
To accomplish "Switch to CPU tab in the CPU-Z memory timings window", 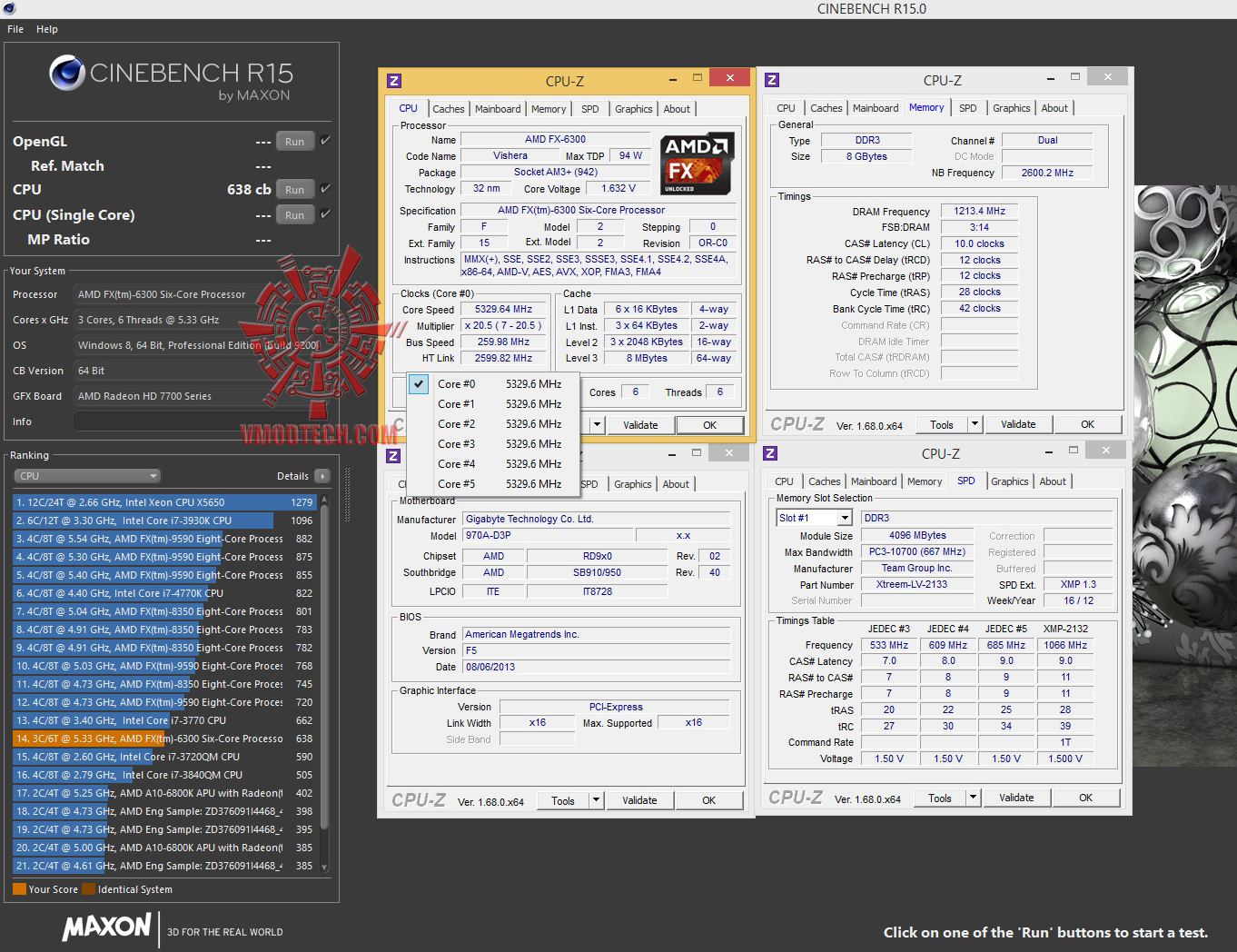I will pos(787,108).
